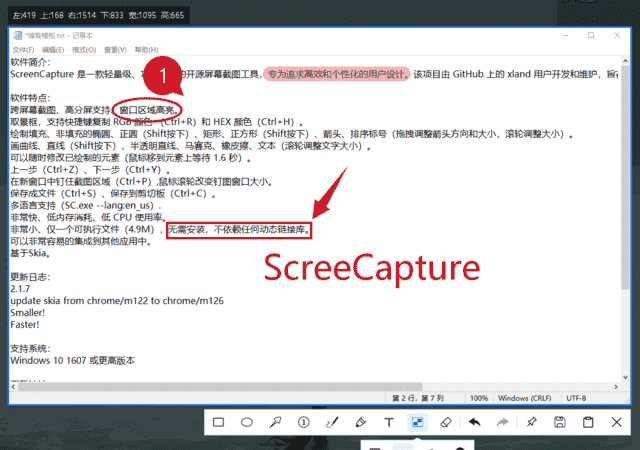Open the 帮助(H) menu in Notepad
This screenshot has height=450, width=640.
pos(147,50)
